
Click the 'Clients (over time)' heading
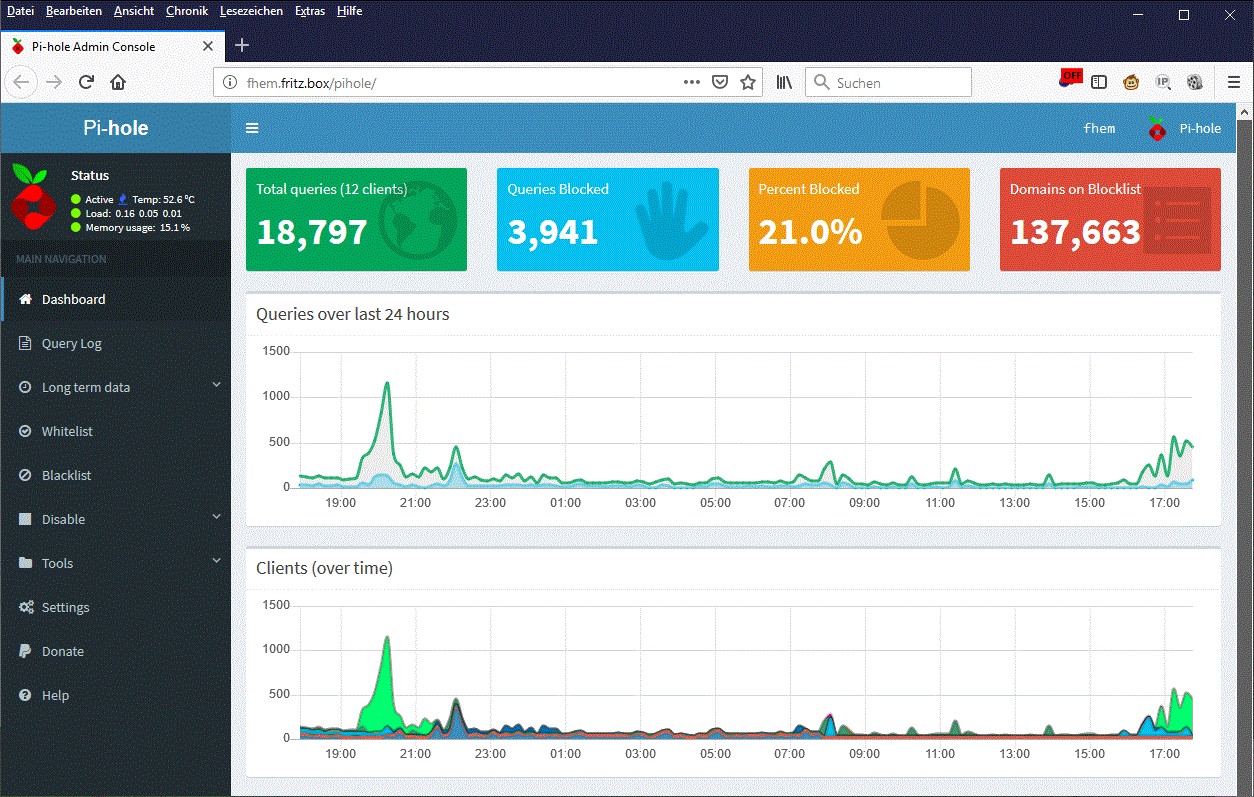click(x=324, y=568)
